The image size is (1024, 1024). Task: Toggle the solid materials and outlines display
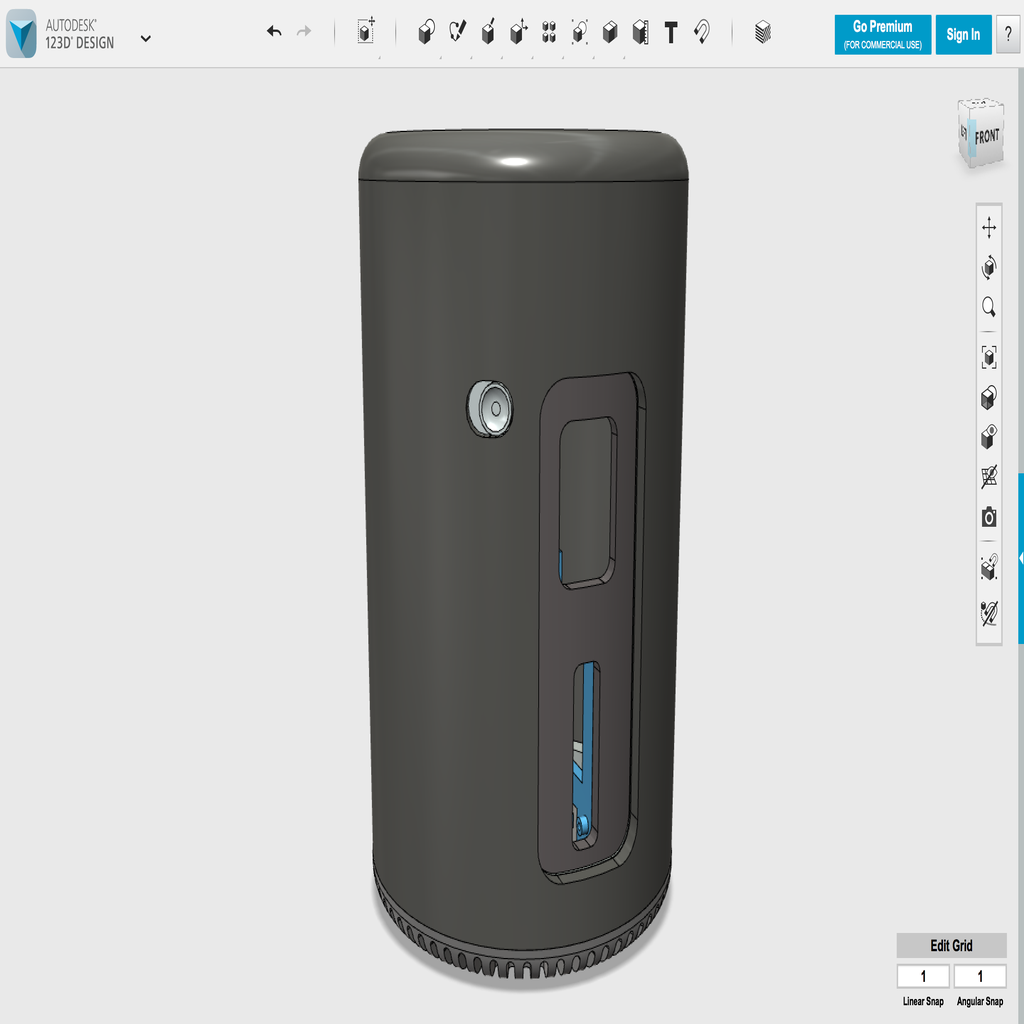(989, 398)
